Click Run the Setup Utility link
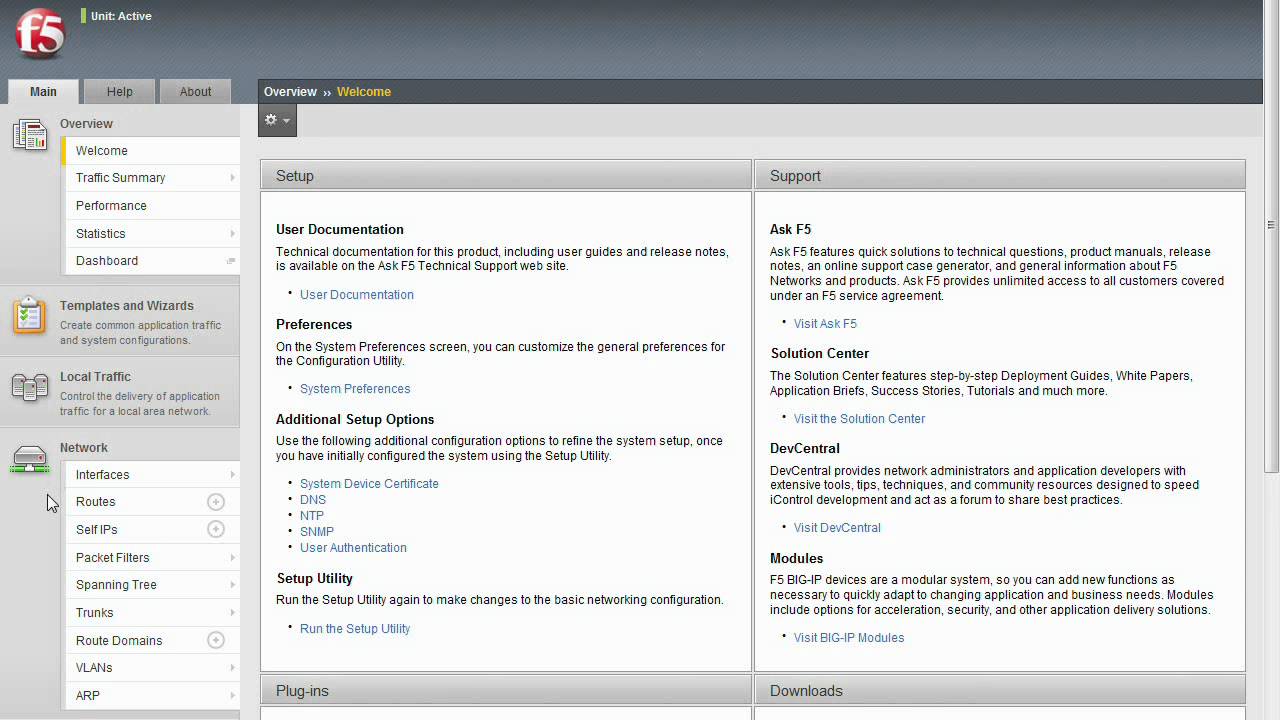 click(x=355, y=629)
